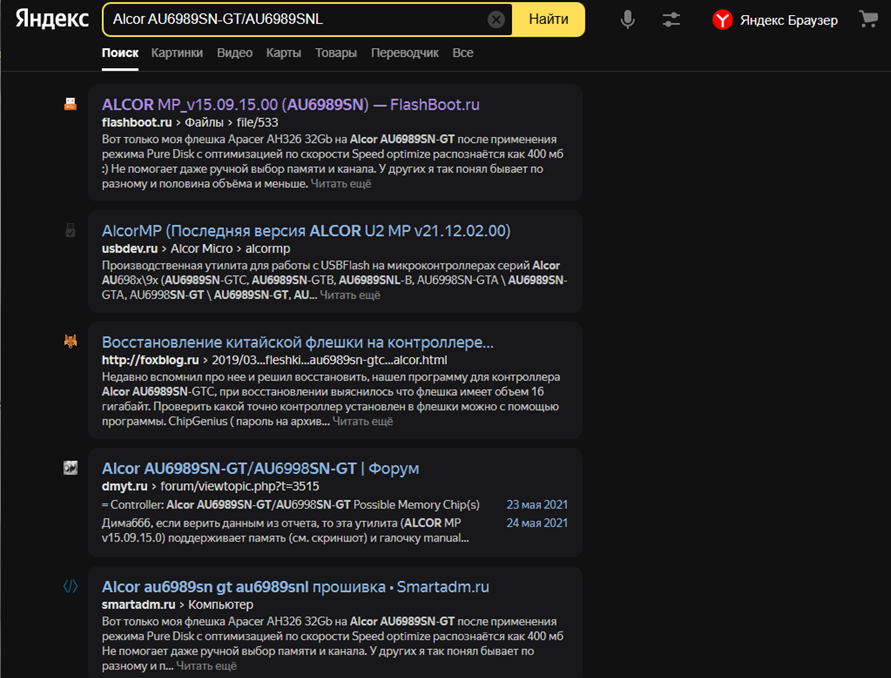Click the 23 мая 2021 forum post date
This screenshot has height=678, width=891.
tap(537, 505)
